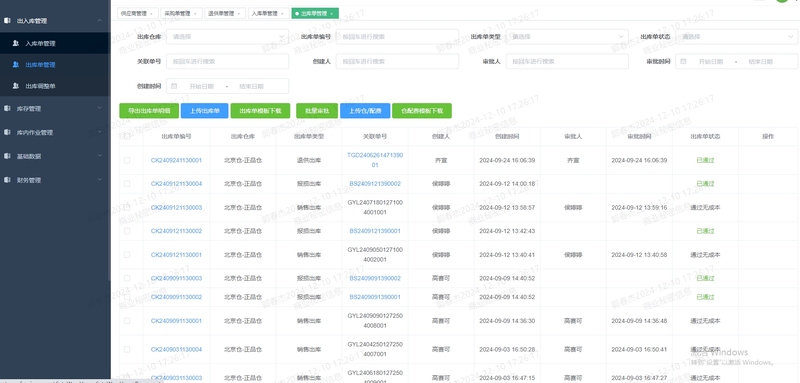
Task: Click the 出库单状态 column header
Action: 705,136
